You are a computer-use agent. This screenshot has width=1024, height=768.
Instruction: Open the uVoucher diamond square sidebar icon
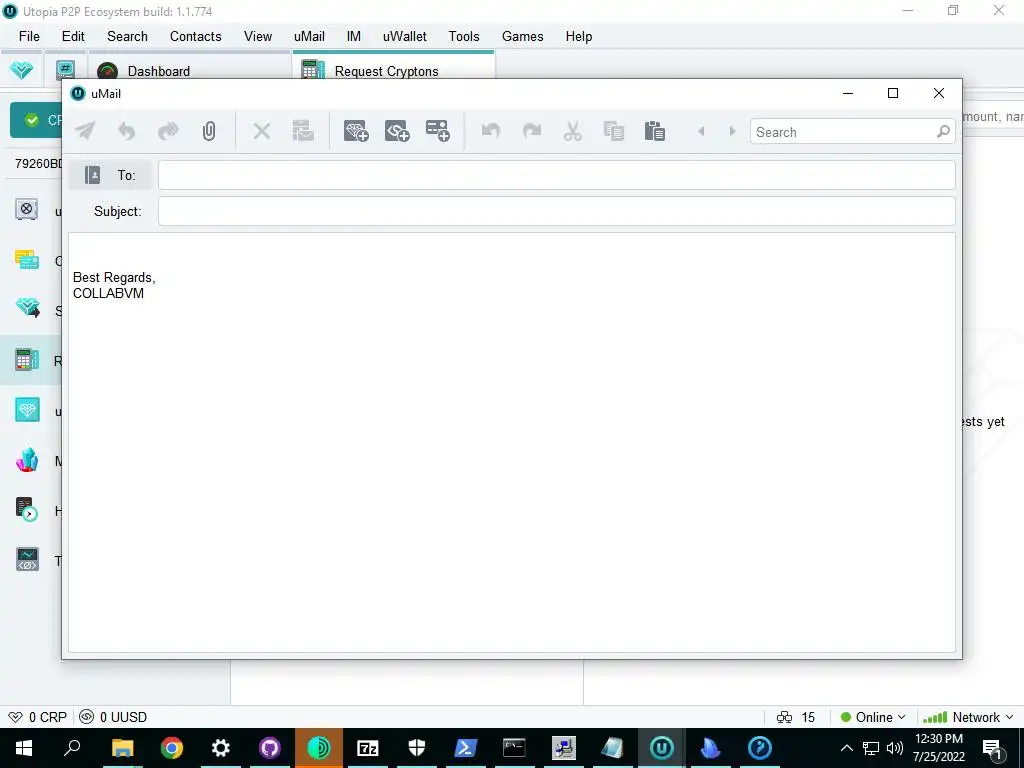click(27, 409)
